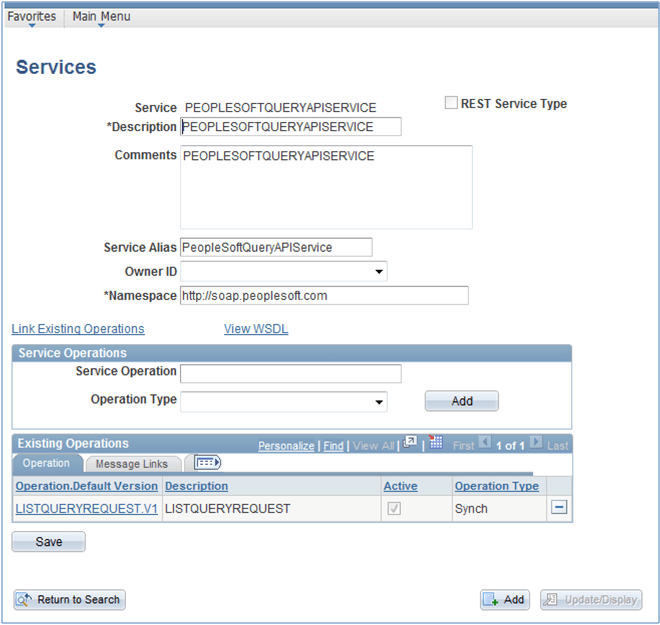Click Return to Search button
The image size is (660, 625).
click(69, 600)
